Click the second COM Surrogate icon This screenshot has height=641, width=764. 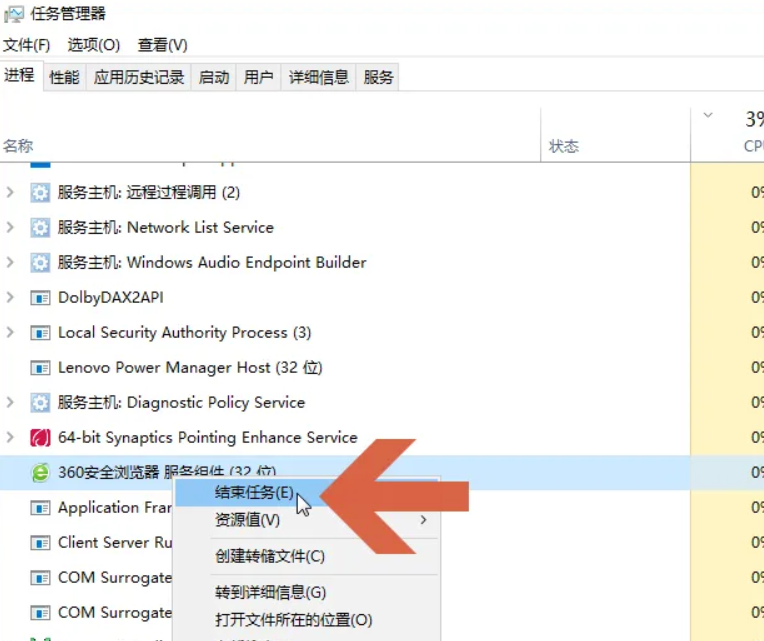[x=40, y=613]
